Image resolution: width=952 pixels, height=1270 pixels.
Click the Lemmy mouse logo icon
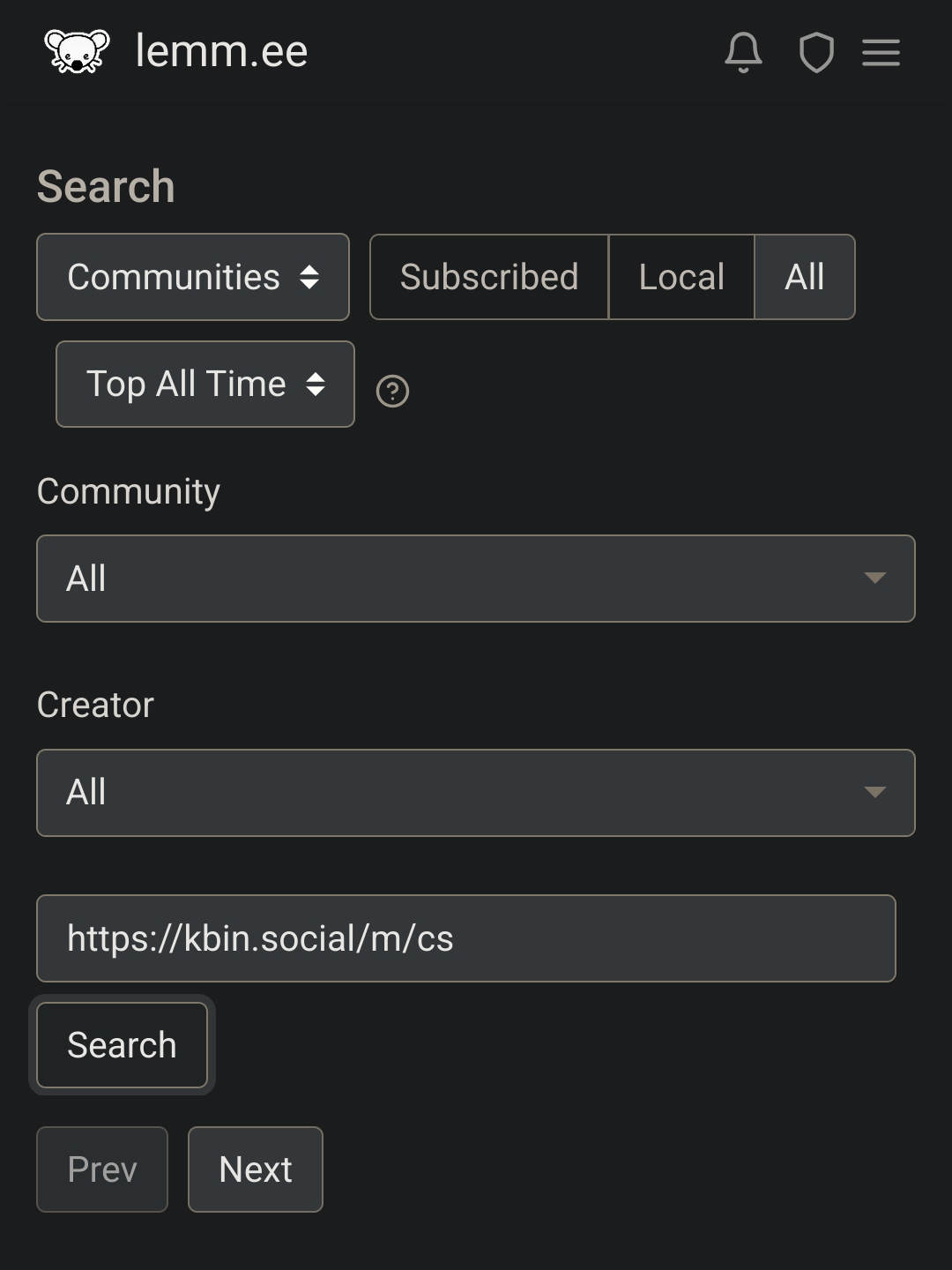[78, 52]
